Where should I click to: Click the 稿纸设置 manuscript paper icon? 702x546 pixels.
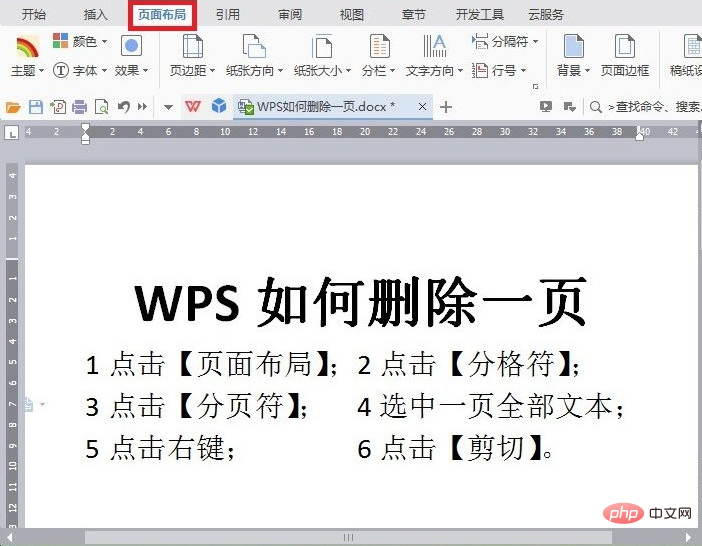click(693, 46)
